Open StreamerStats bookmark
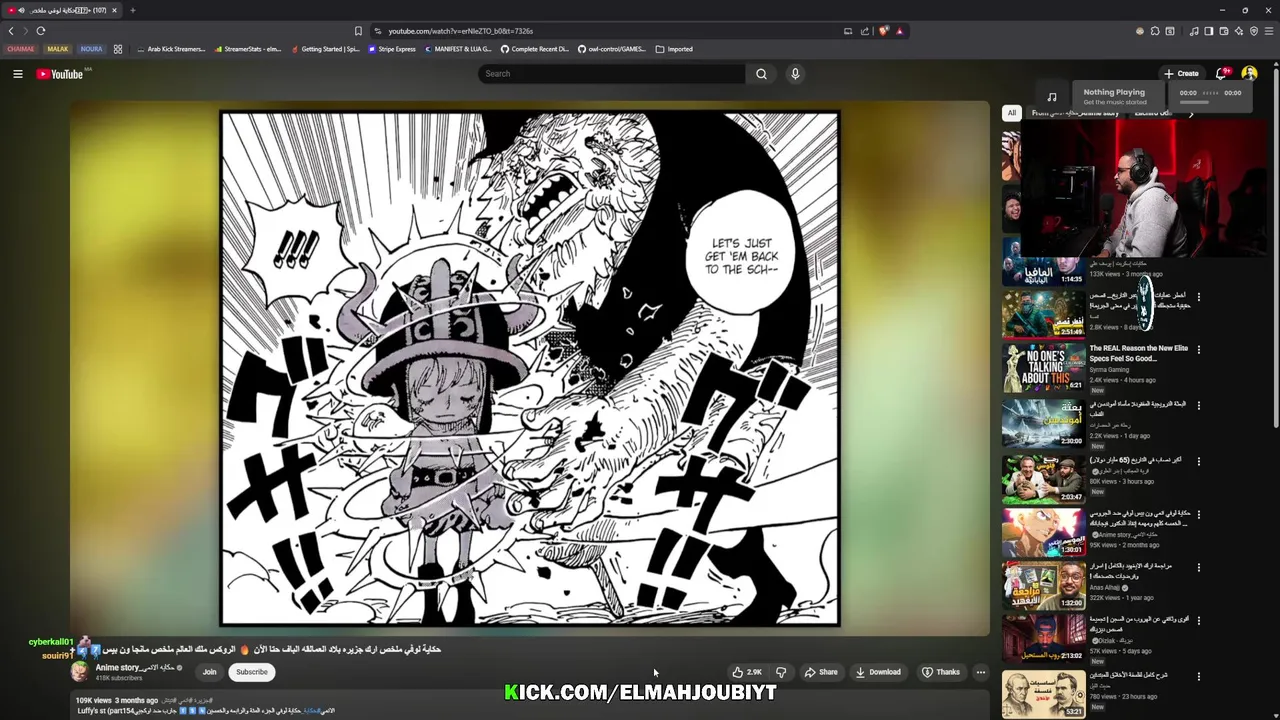Screen dimensions: 1280x720 [248, 49]
